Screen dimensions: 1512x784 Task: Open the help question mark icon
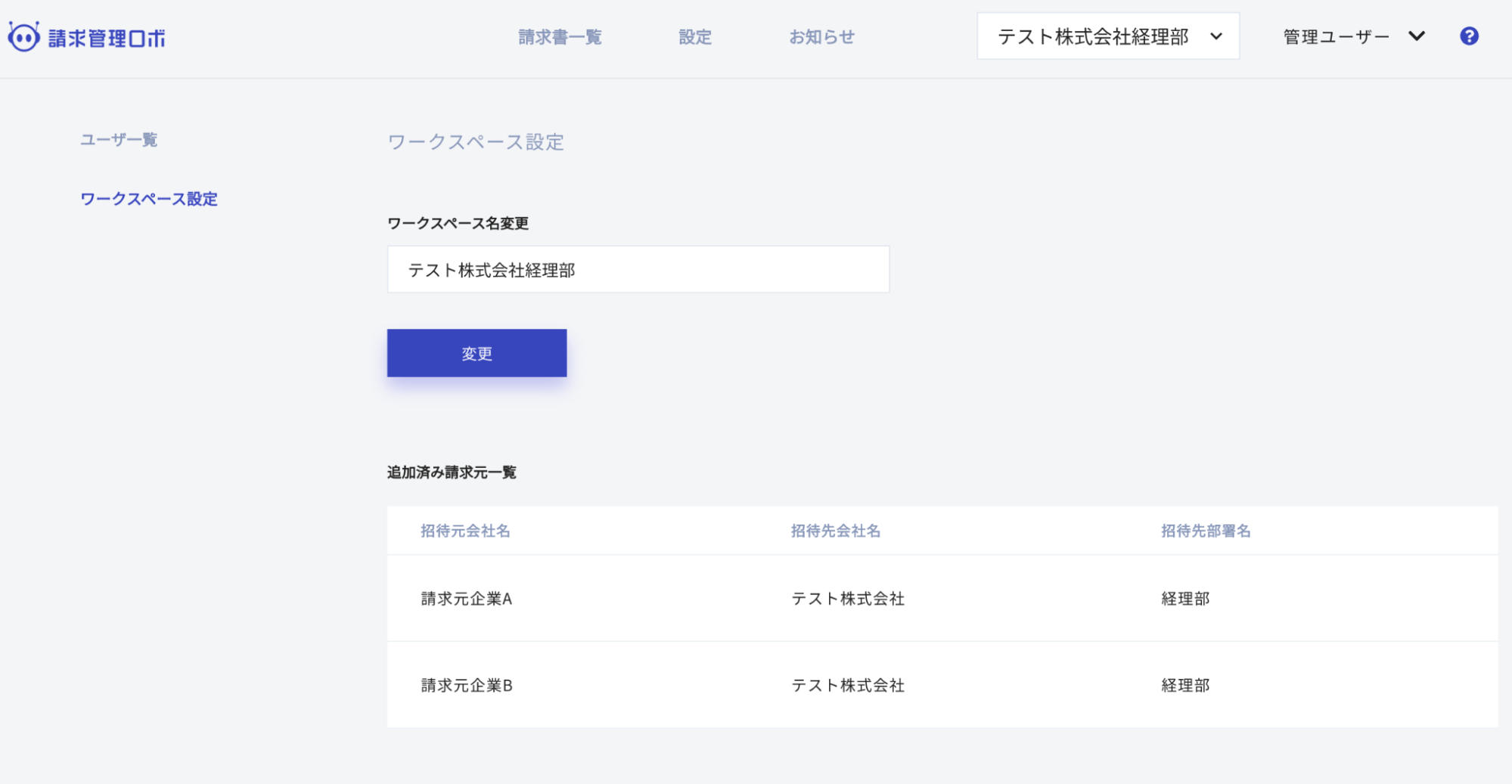[1469, 36]
